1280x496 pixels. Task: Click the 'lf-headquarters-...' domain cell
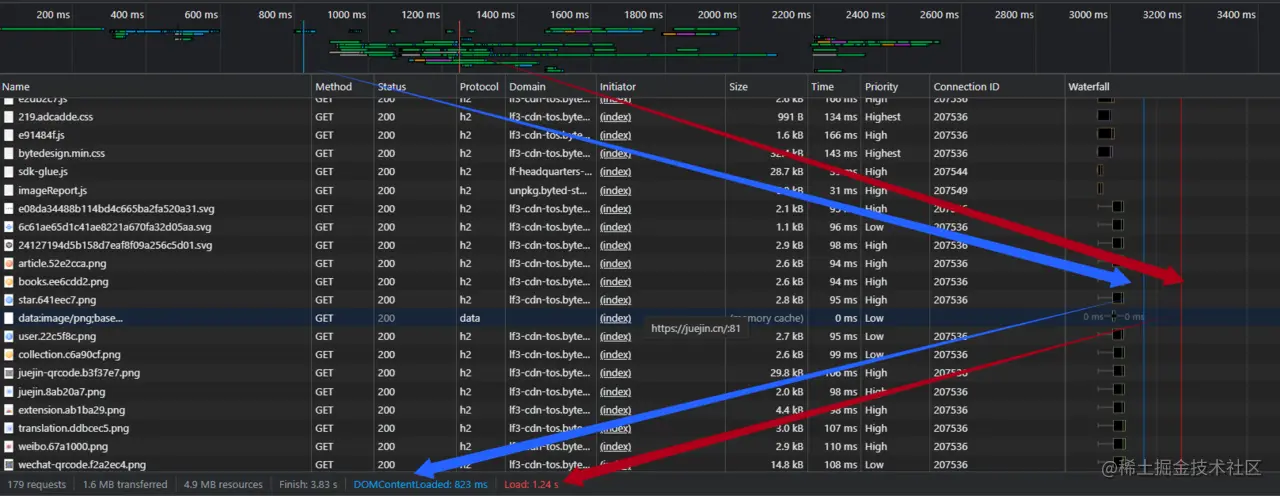550,172
